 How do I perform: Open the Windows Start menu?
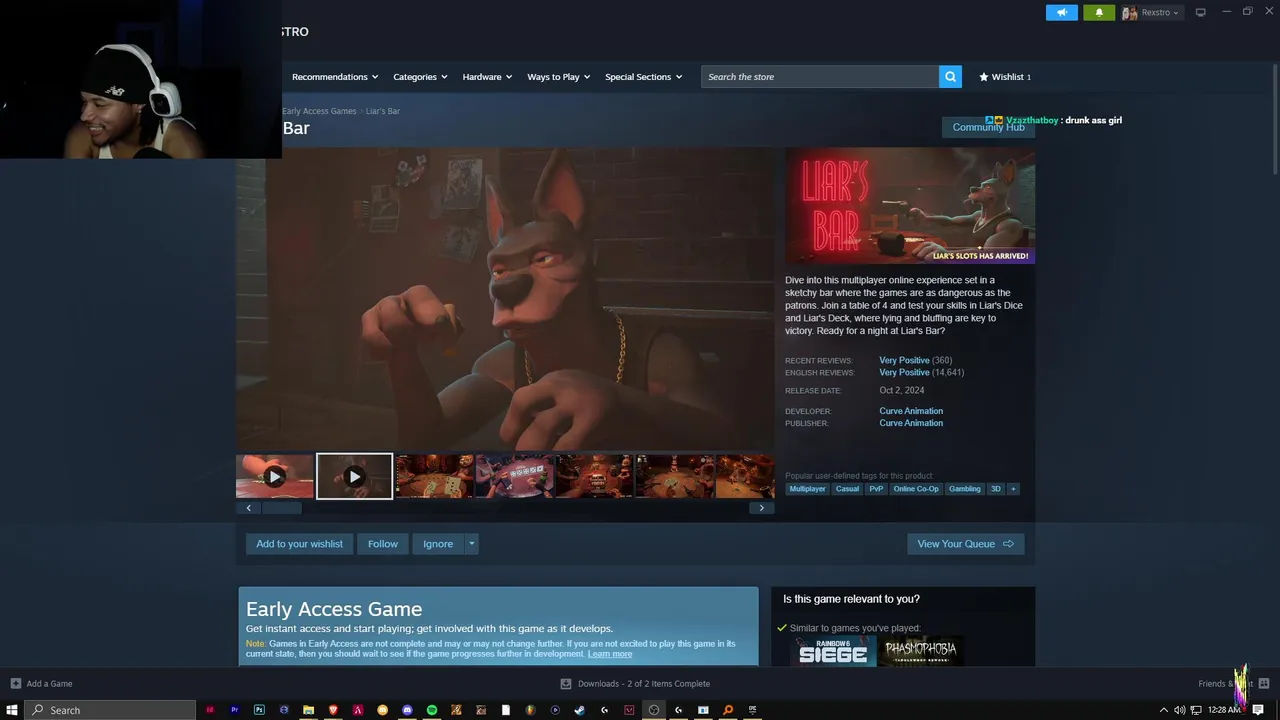click(12, 710)
